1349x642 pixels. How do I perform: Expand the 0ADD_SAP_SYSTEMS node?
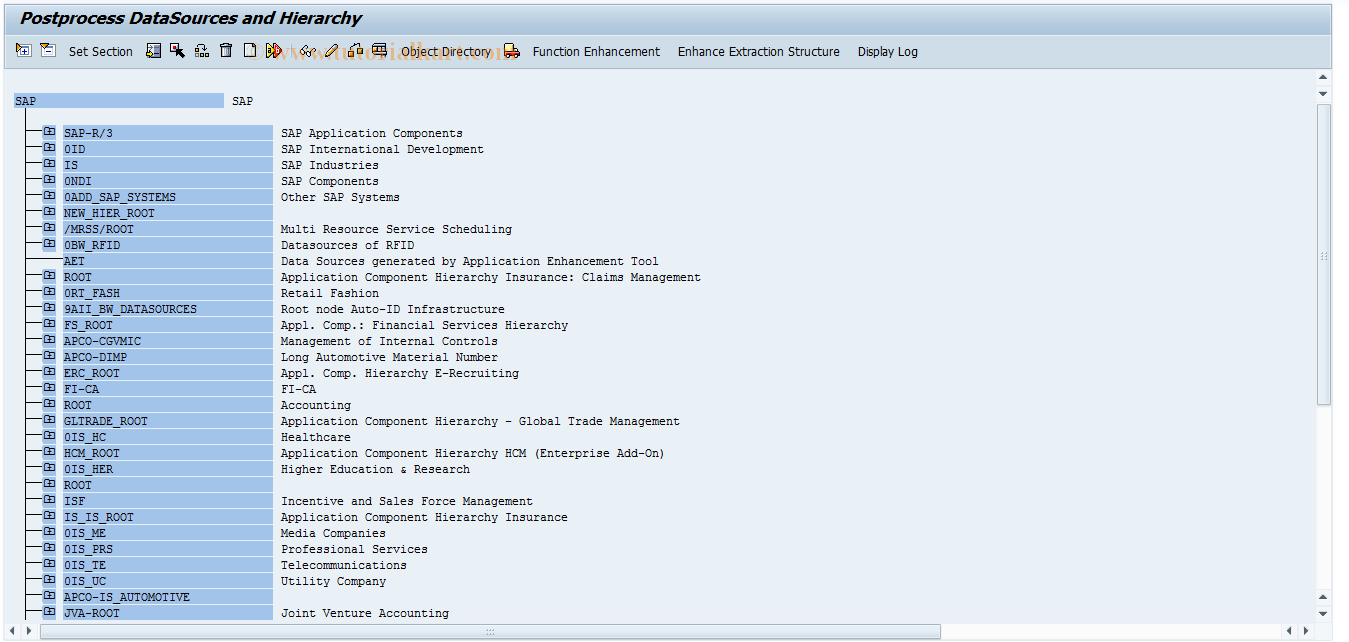[49, 196]
